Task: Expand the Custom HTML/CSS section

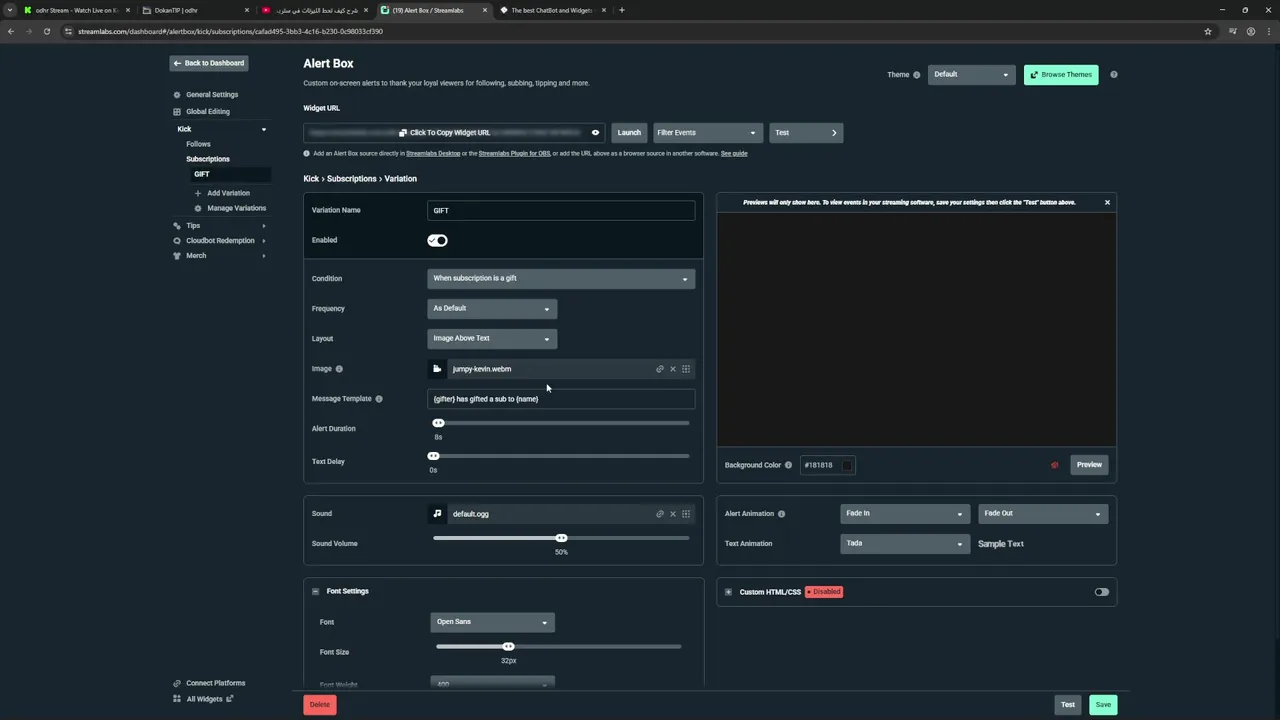Action: coord(728,592)
